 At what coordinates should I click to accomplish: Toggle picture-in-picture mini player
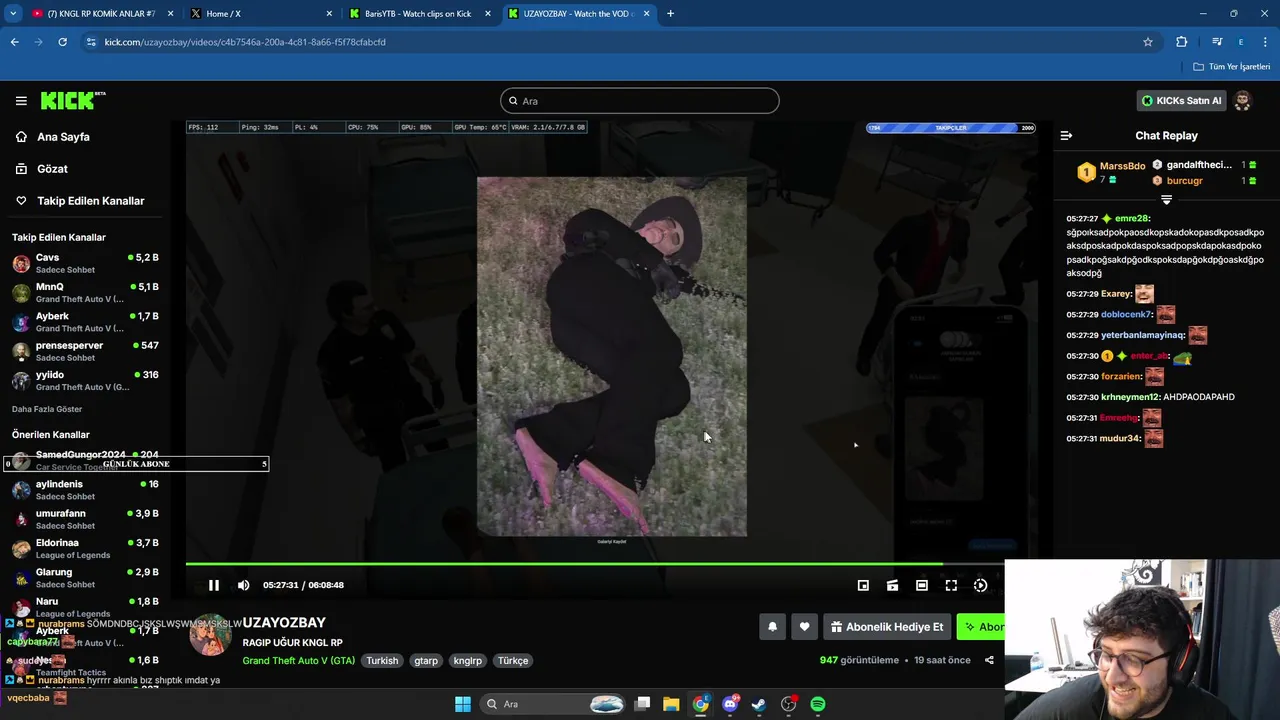863,585
